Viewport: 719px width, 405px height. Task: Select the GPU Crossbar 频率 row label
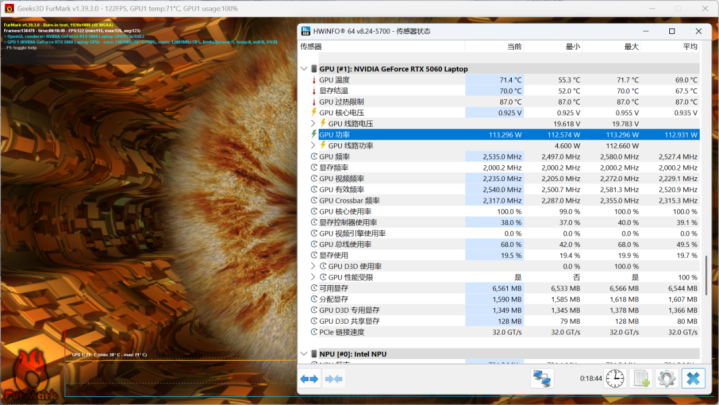pos(349,200)
